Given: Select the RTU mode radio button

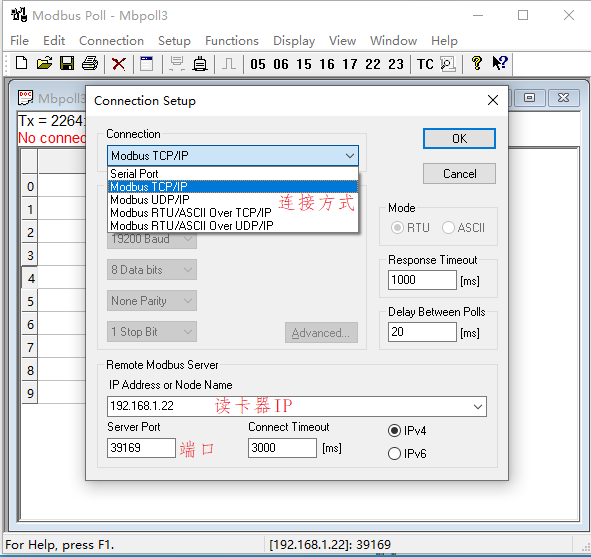Looking at the screenshot, I should [x=397, y=228].
